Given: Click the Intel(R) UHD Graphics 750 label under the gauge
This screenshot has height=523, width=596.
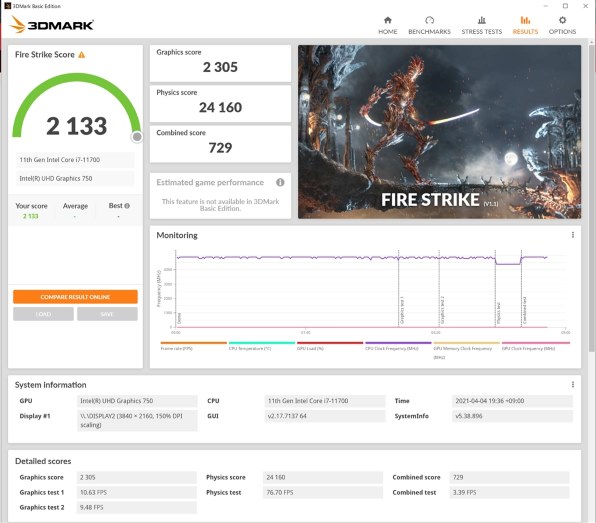Looking at the screenshot, I should (x=75, y=178).
